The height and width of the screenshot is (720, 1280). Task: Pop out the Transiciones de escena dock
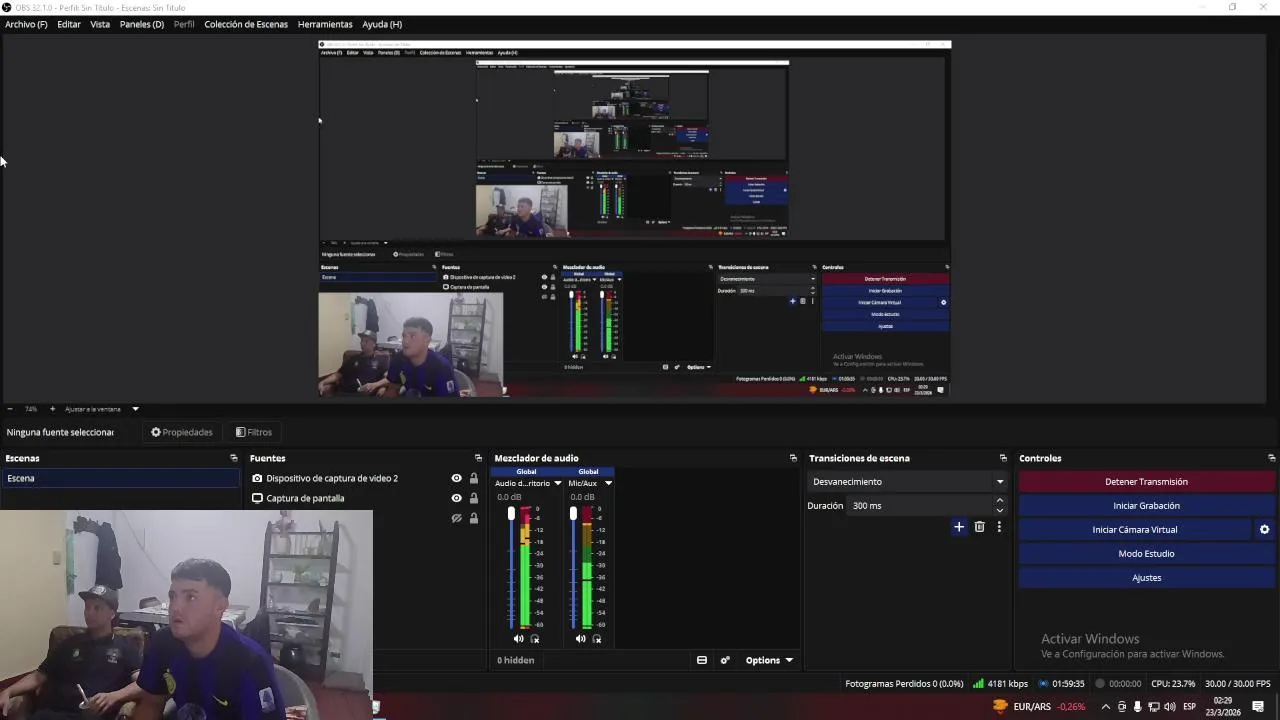pos(1003,458)
